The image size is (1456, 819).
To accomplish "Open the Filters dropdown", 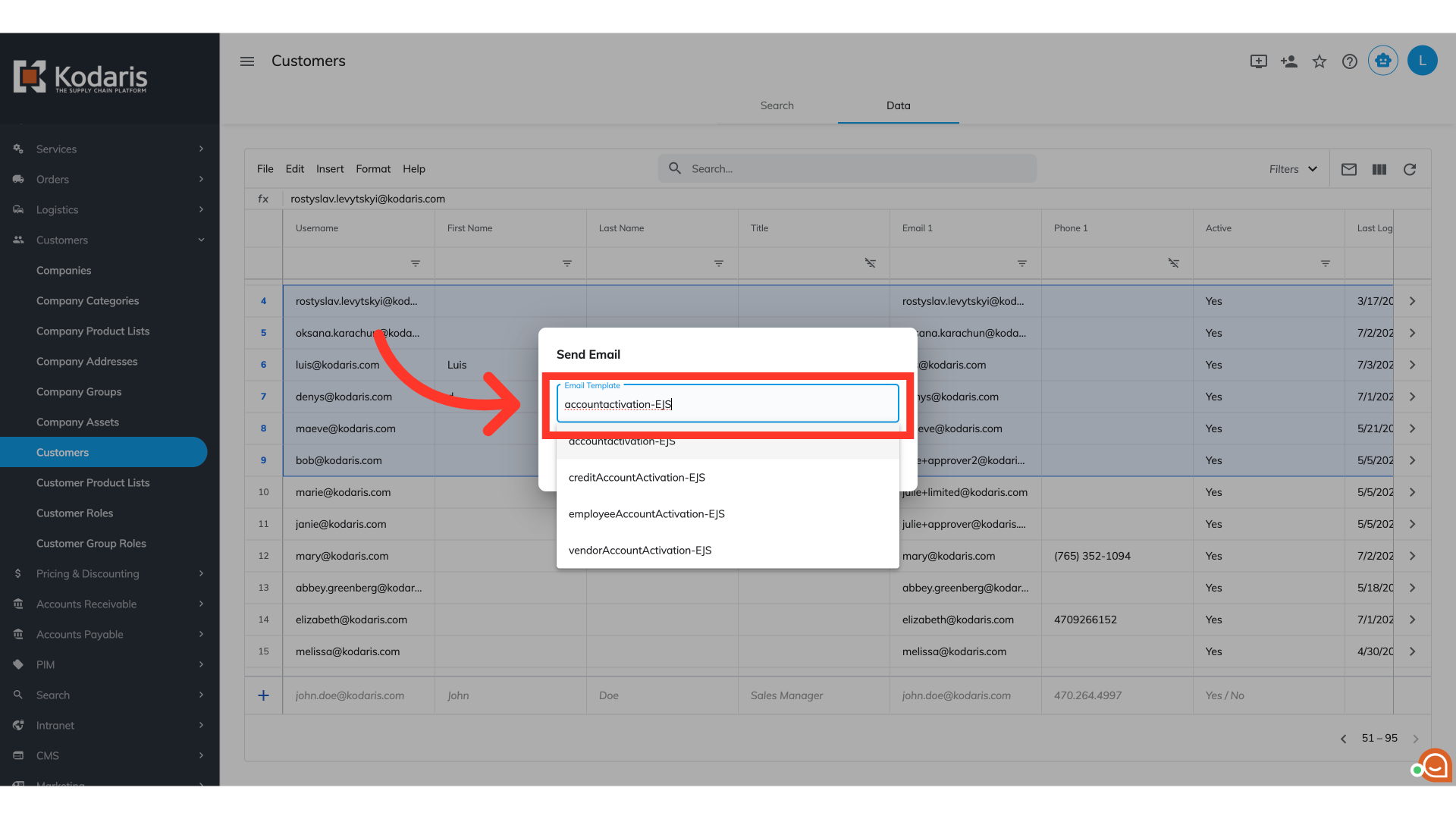I will (x=1293, y=169).
